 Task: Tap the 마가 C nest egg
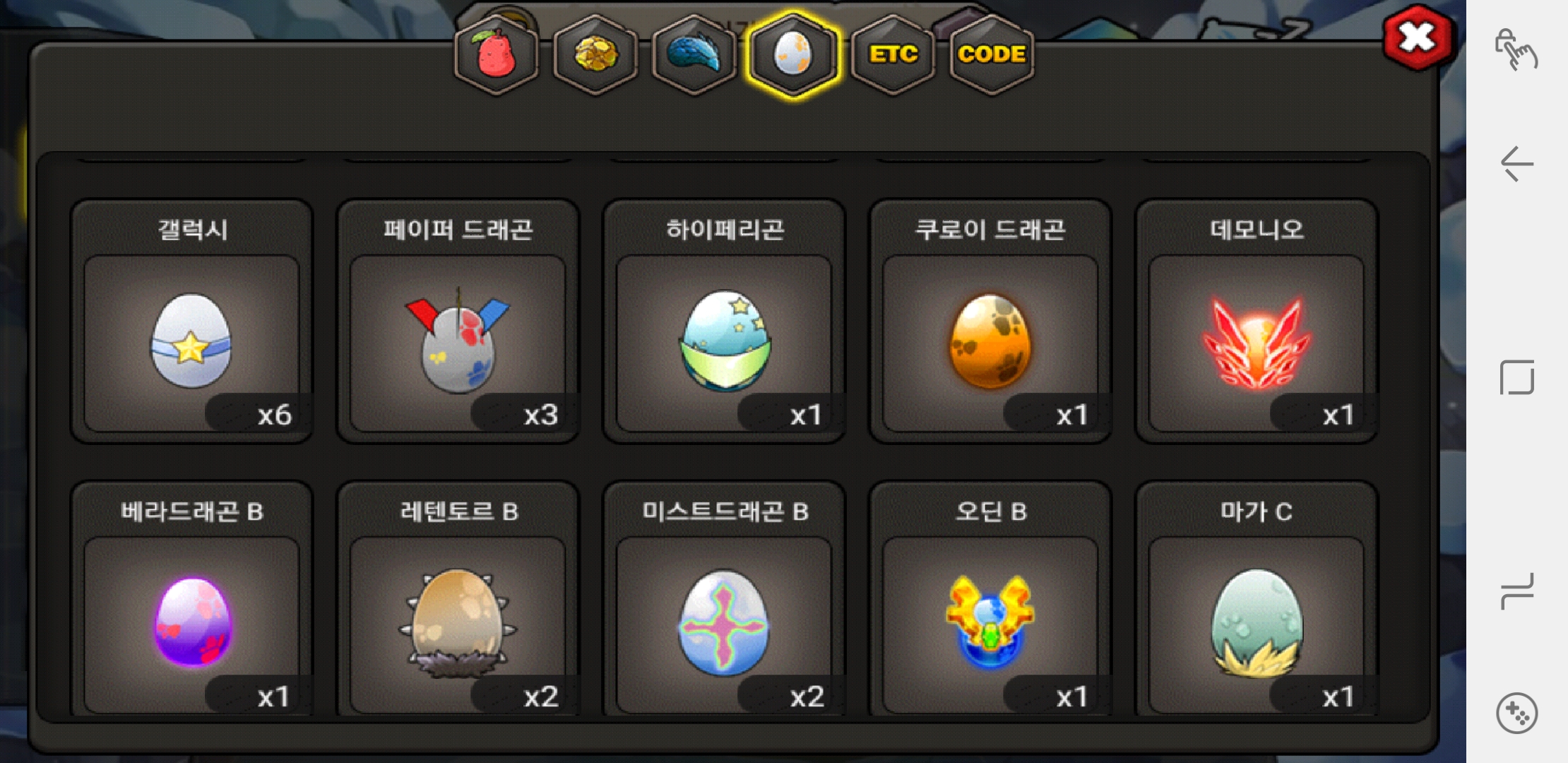pyautogui.click(x=1257, y=599)
